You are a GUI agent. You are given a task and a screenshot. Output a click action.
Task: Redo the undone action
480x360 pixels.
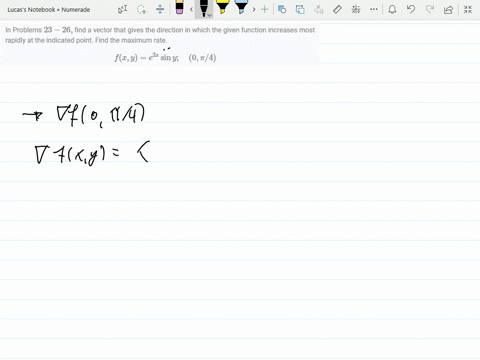[430, 9]
